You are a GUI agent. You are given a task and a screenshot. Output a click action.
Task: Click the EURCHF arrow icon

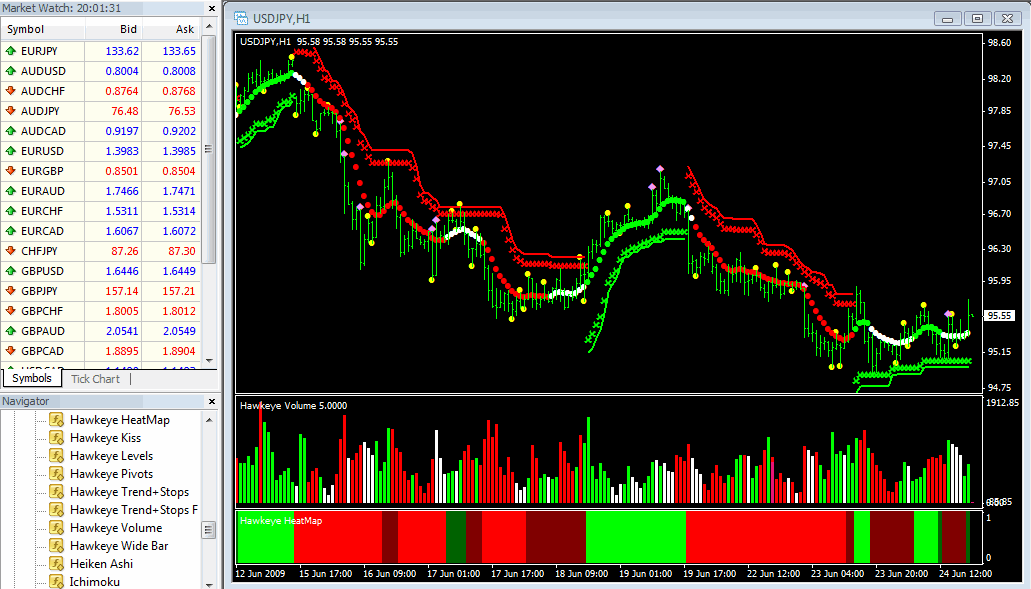point(11,211)
